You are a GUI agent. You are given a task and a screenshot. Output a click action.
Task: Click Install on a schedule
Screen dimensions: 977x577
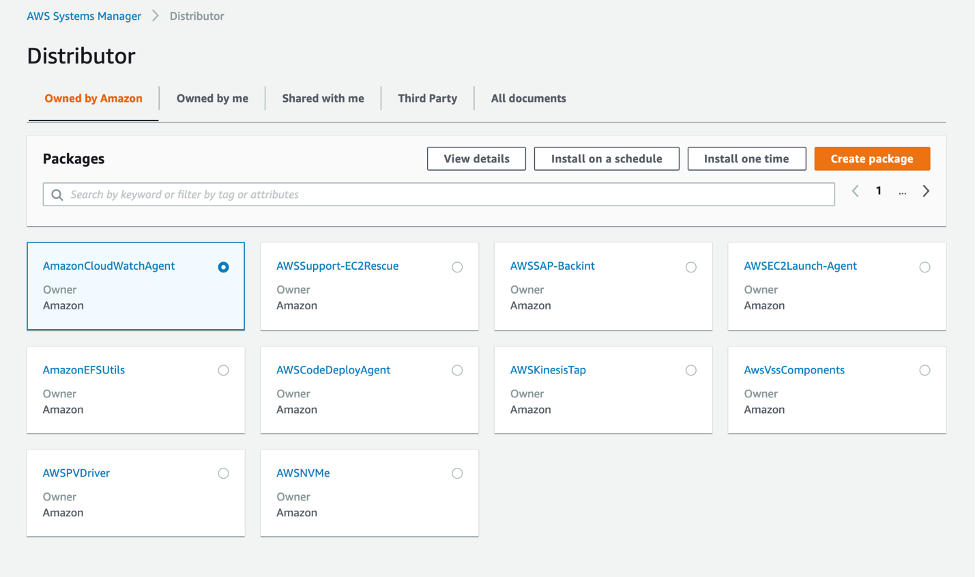click(x=606, y=158)
